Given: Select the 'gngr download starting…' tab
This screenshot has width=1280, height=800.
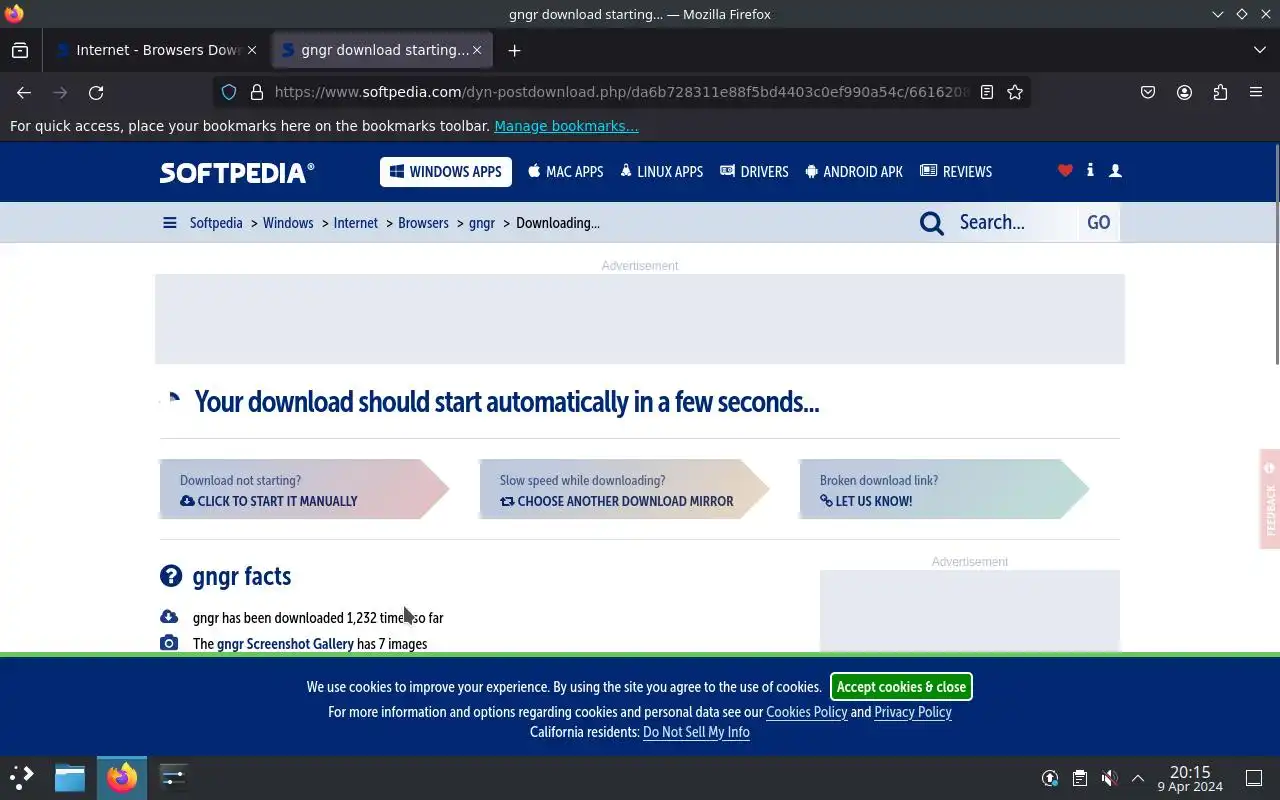Looking at the screenshot, I should (x=382, y=50).
